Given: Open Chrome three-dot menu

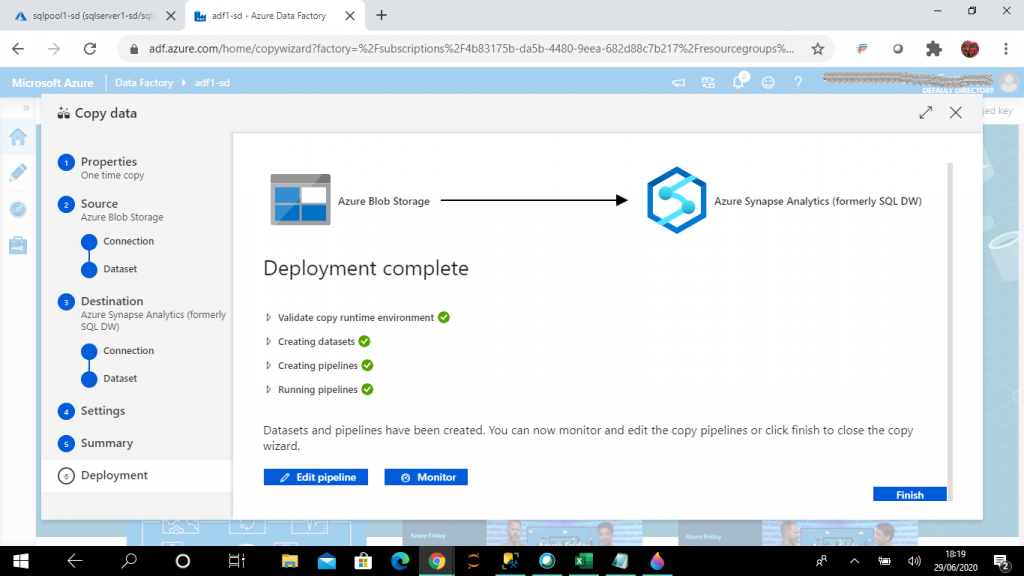Looking at the screenshot, I should click(x=1006, y=48).
